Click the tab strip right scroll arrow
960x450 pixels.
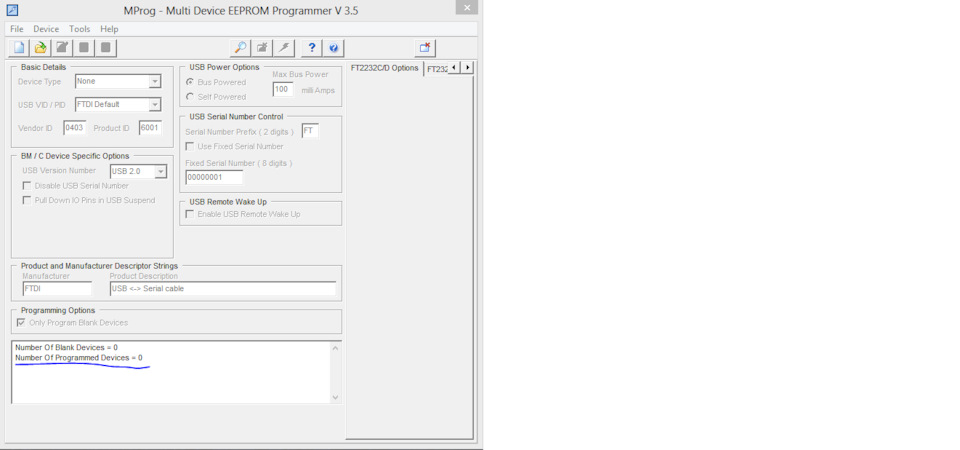click(x=467, y=67)
